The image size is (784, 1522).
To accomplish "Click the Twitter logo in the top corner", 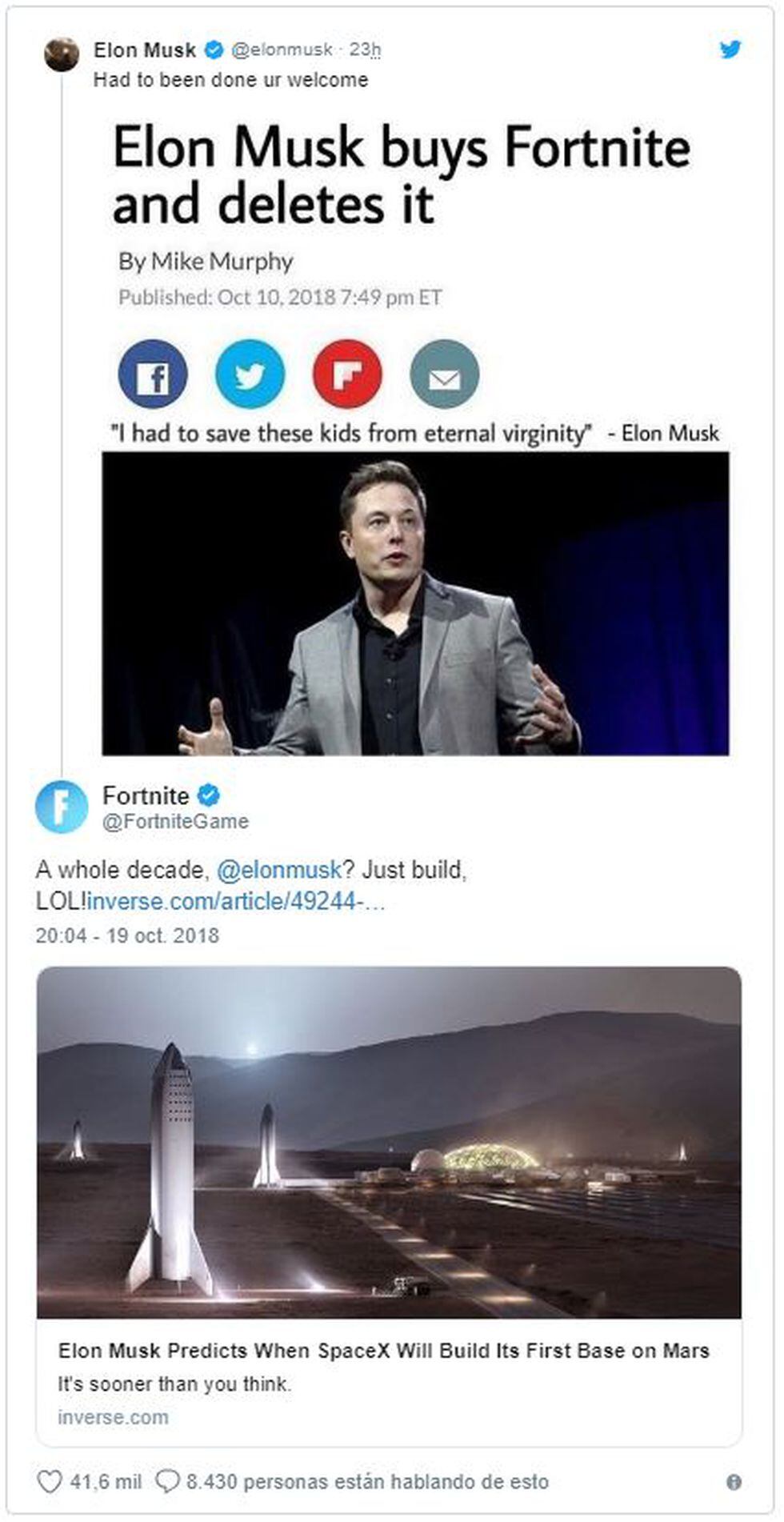I will (730, 50).
